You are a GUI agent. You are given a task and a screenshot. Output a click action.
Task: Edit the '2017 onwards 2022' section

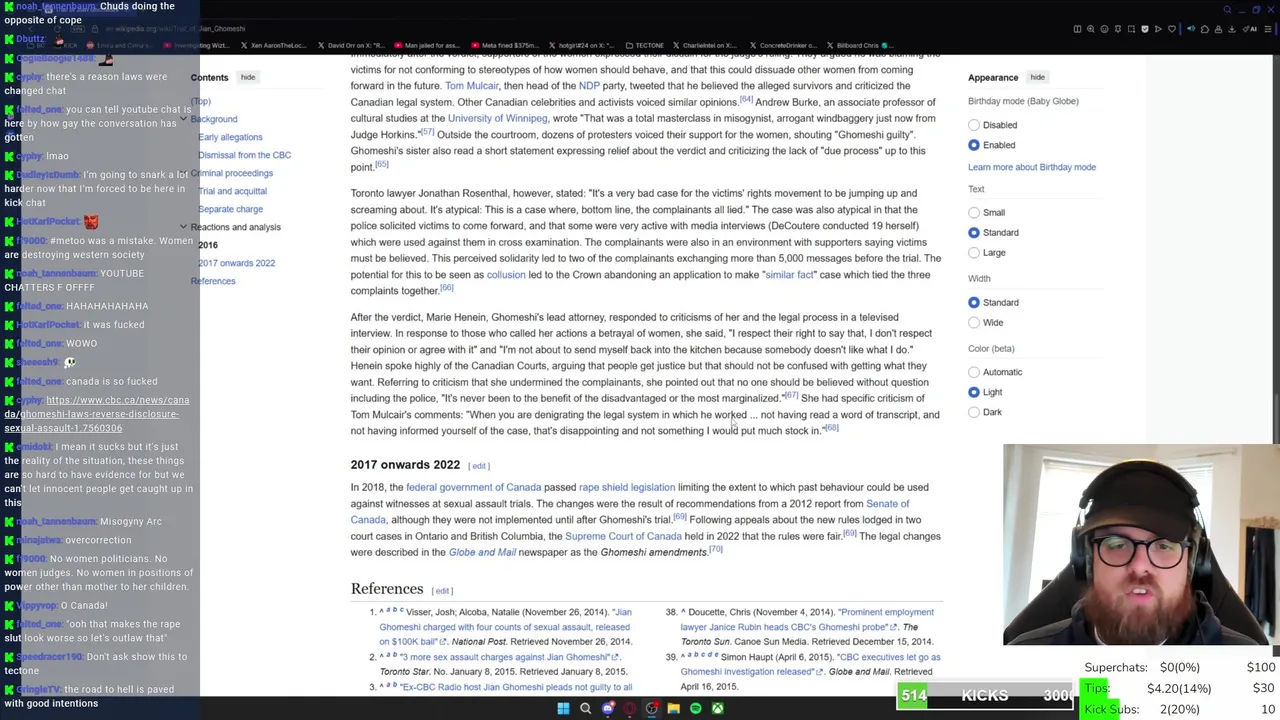point(479,466)
